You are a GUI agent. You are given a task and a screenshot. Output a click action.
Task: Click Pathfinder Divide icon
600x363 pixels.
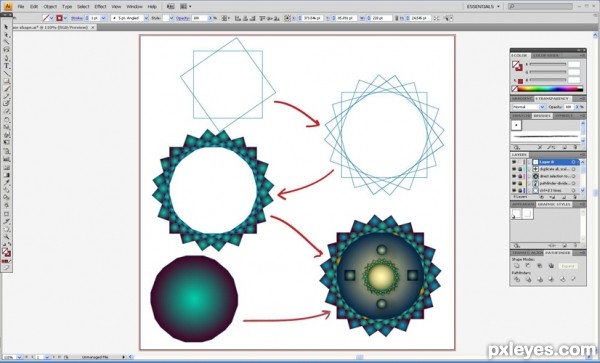tap(517, 280)
